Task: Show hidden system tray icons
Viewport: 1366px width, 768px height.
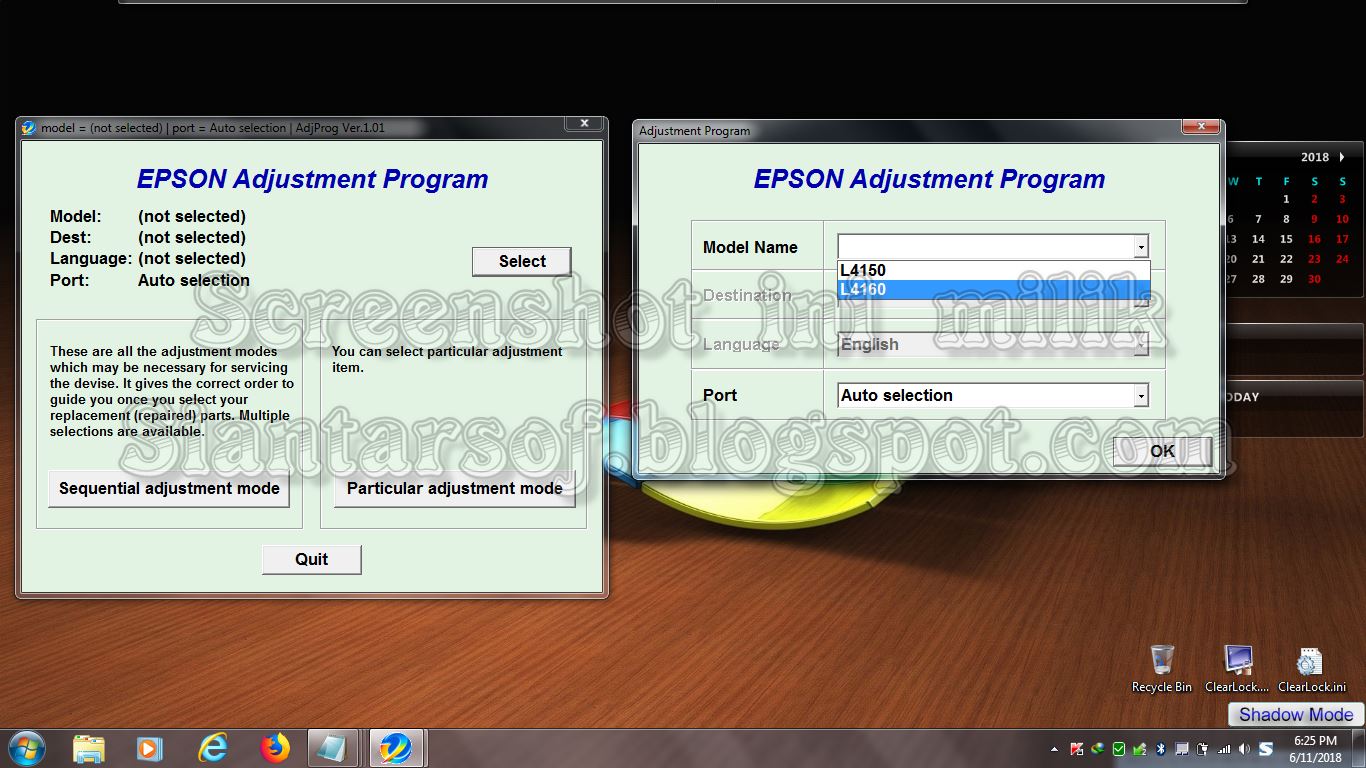Action: 1054,749
